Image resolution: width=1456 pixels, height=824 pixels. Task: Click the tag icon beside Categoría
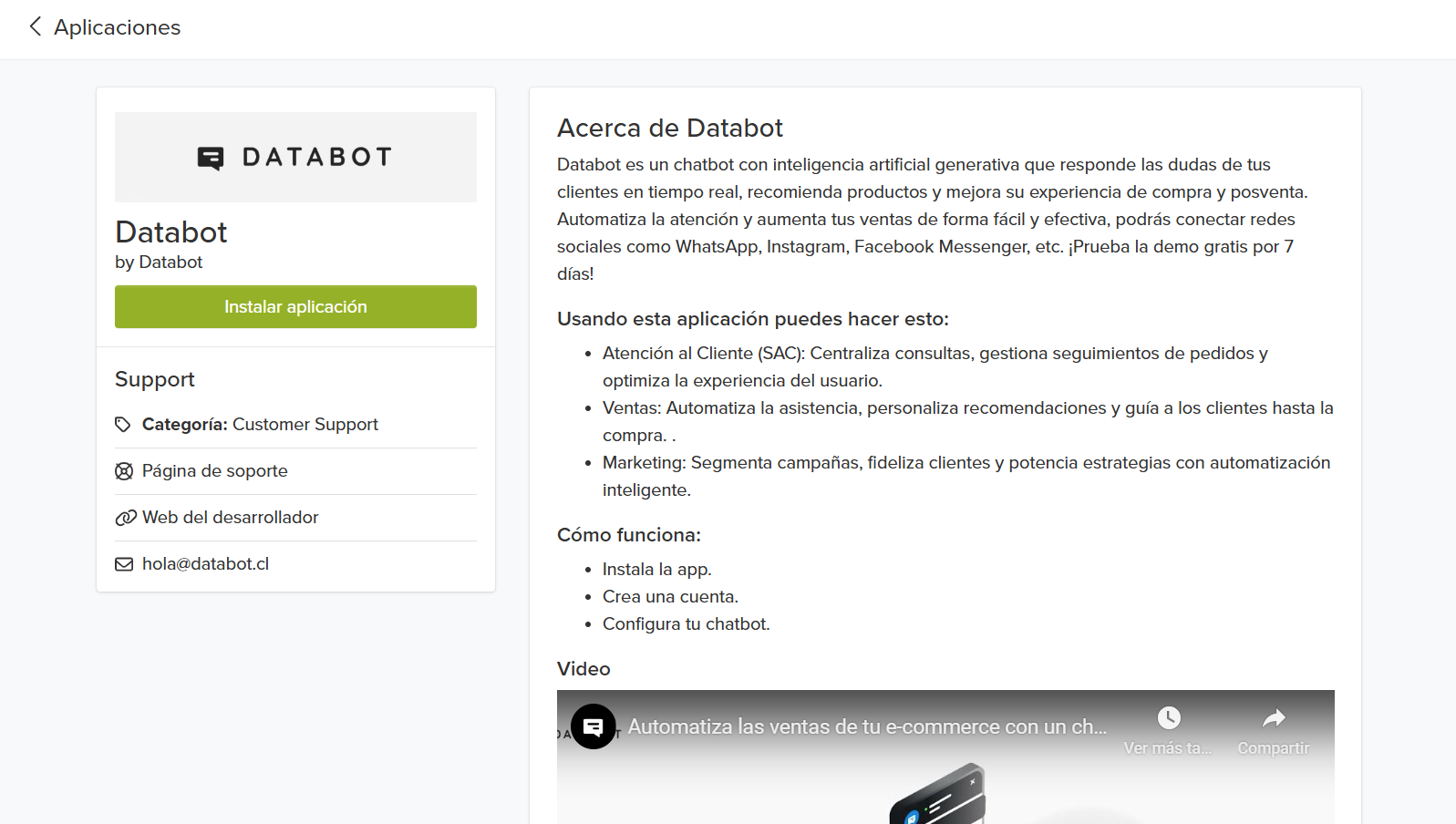(x=123, y=425)
